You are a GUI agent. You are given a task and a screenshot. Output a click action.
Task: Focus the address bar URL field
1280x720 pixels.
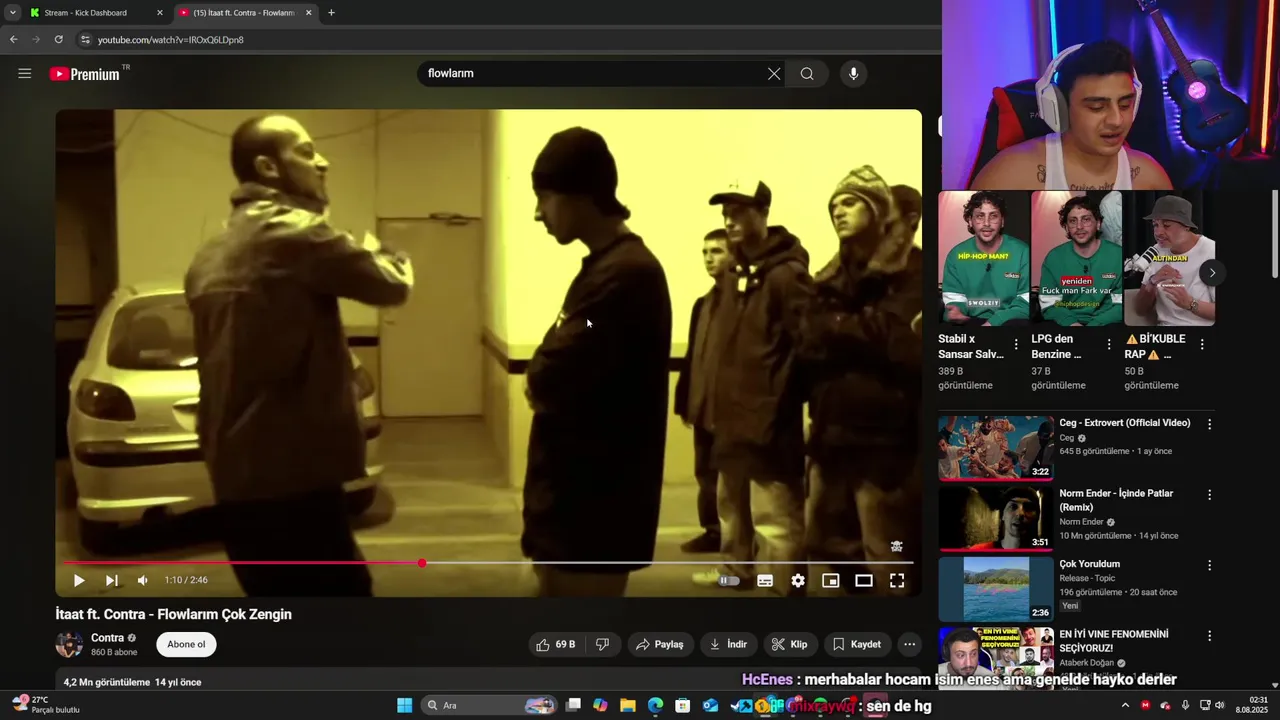(x=500, y=39)
